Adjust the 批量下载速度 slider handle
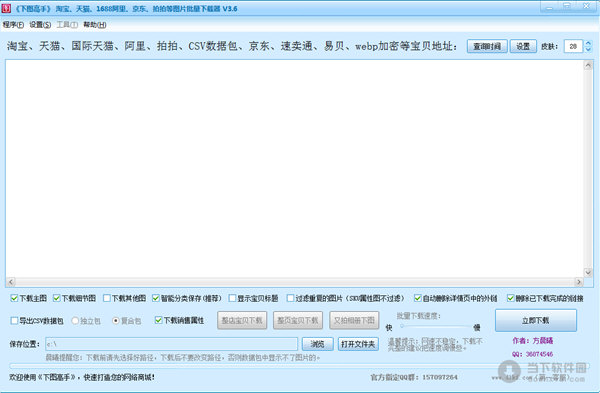Viewport: 600px width, 393px height. coord(402,326)
